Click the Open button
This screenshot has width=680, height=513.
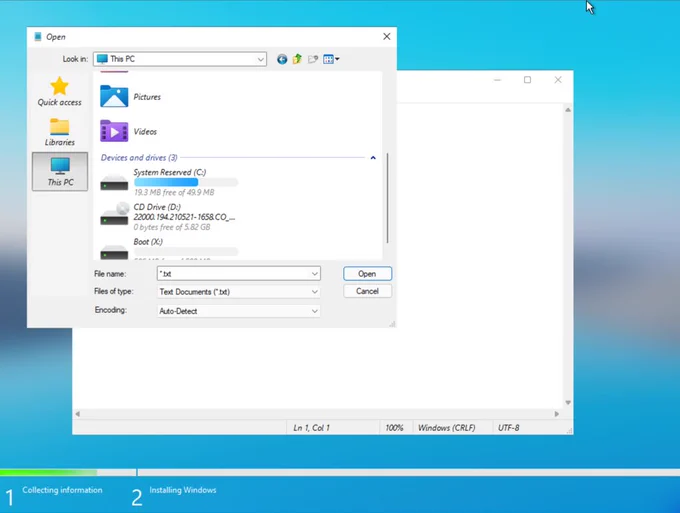pyautogui.click(x=367, y=274)
